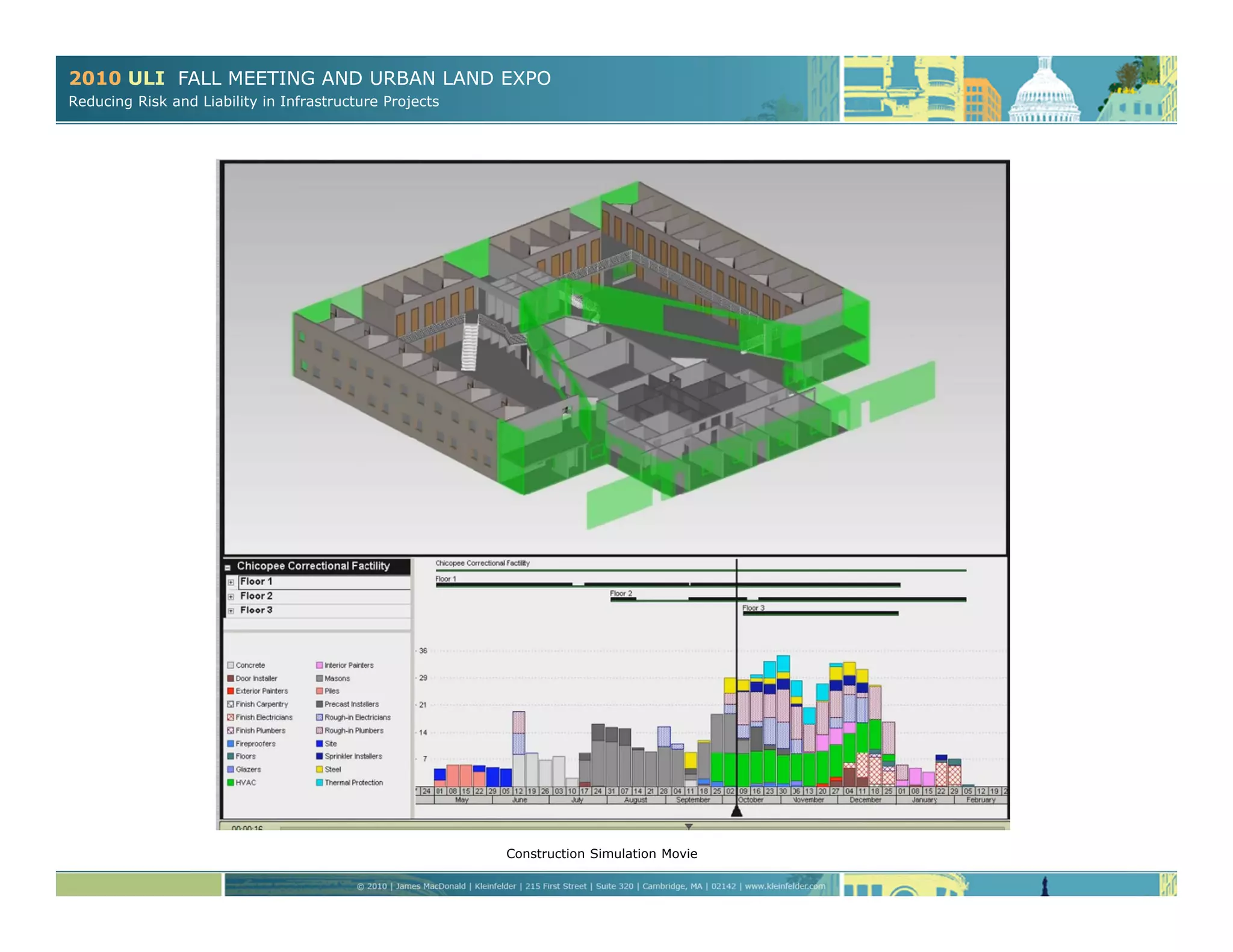Select the Floor 3 row label

256,610
